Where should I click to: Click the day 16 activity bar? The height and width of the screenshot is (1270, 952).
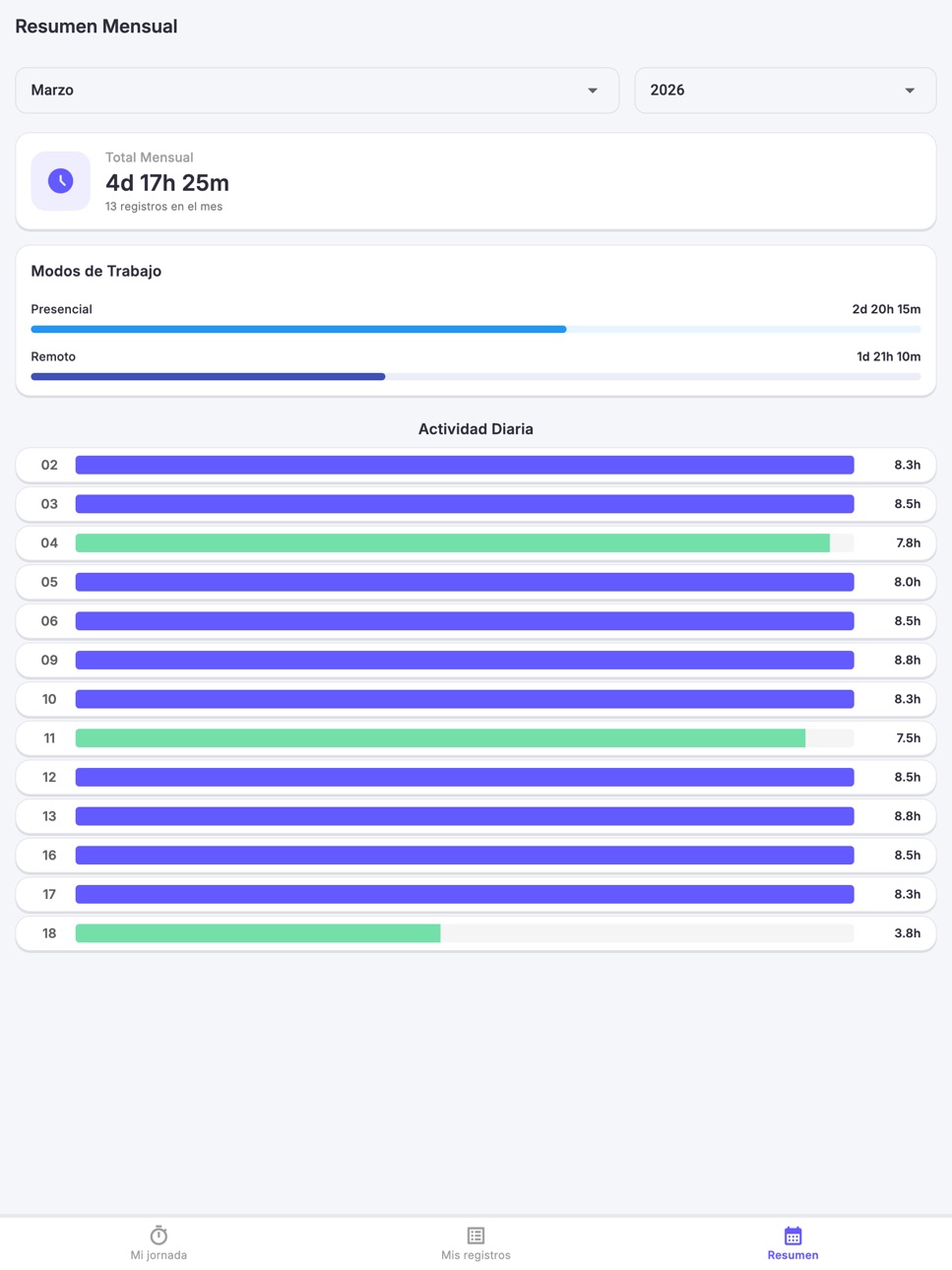pyautogui.click(x=465, y=856)
